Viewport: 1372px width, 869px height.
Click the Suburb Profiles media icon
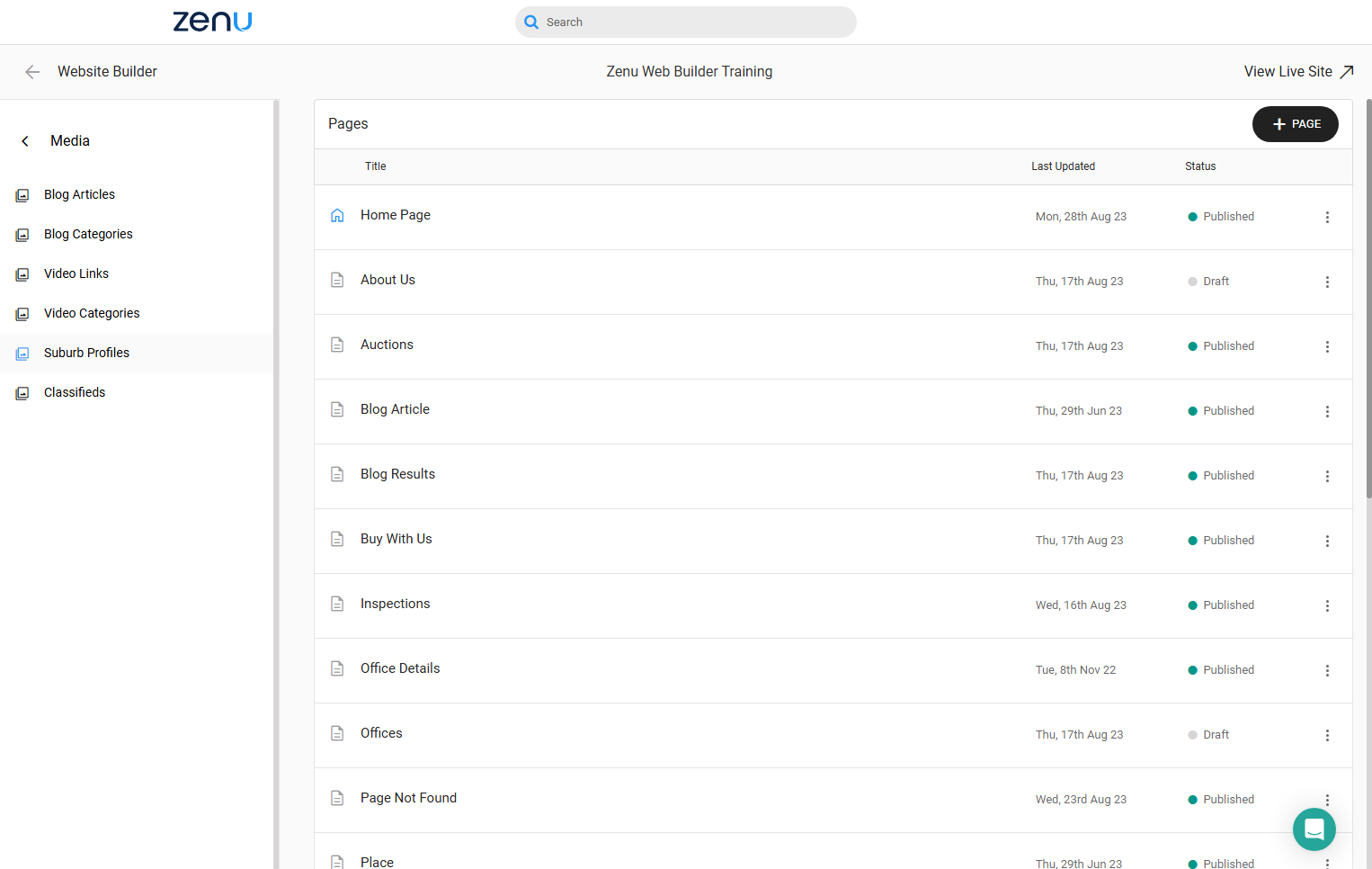click(22, 354)
